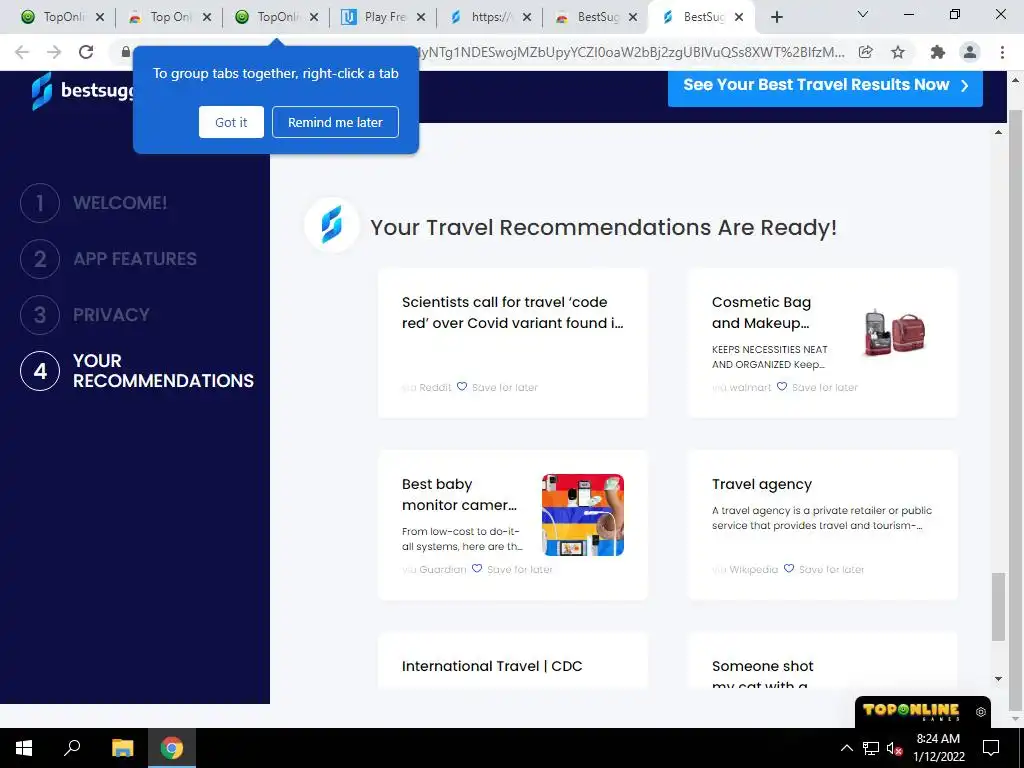1024x768 pixels.
Task: Save the Wikipedia item for later with the heart icon
Action: [x=789, y=569]
